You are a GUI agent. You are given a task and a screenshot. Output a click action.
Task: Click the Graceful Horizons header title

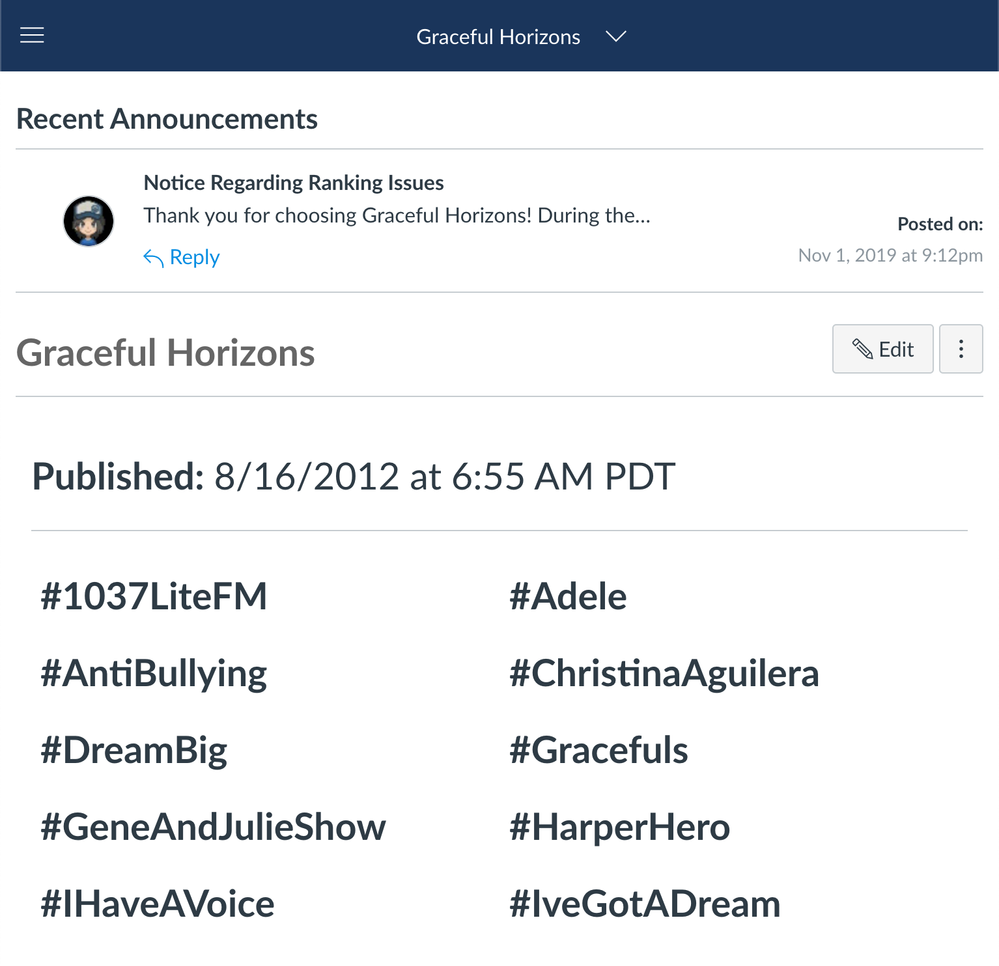point(498,37)
